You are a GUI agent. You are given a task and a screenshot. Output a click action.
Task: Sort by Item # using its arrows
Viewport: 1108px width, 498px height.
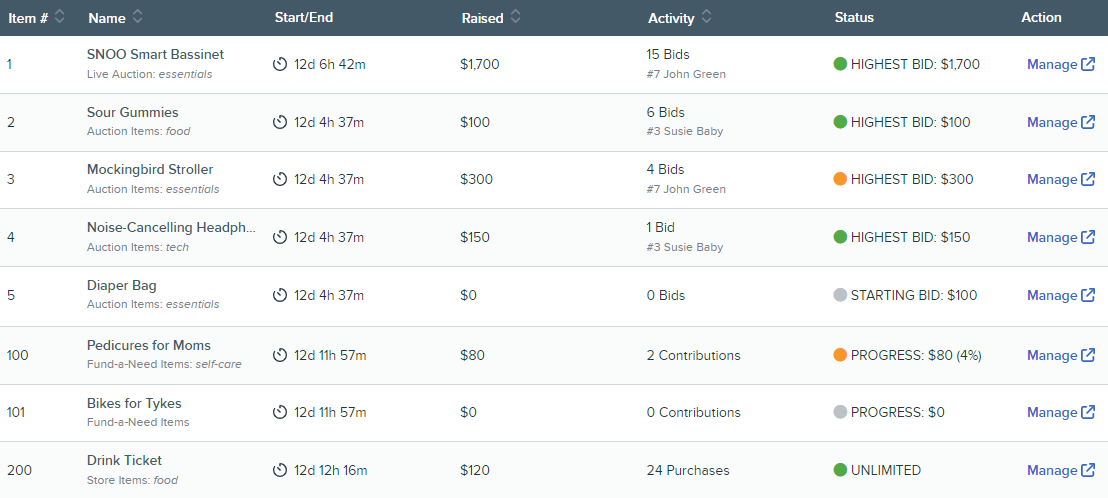coord(59,18)
